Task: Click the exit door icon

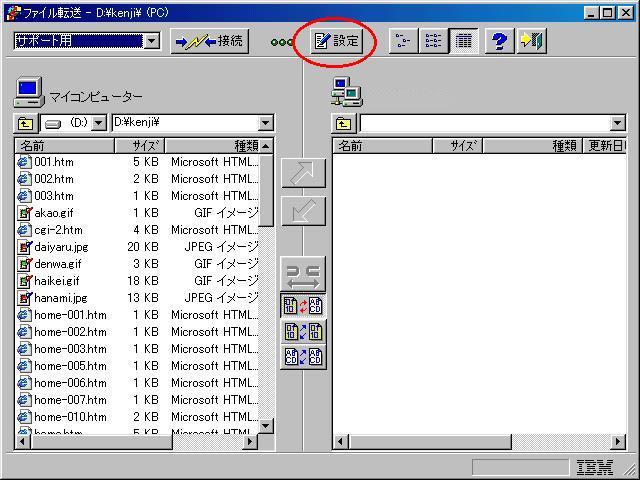Action: 531,41
